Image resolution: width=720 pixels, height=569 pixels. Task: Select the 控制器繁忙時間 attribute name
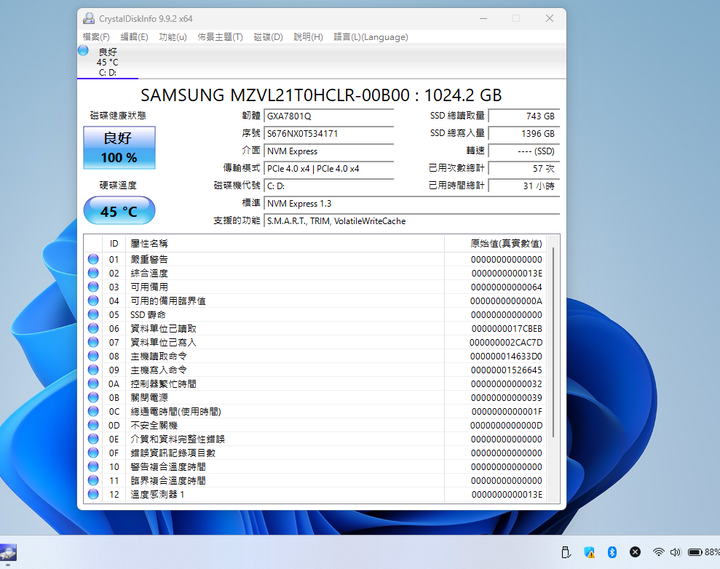pyautogui.click(x=163, y=384)
